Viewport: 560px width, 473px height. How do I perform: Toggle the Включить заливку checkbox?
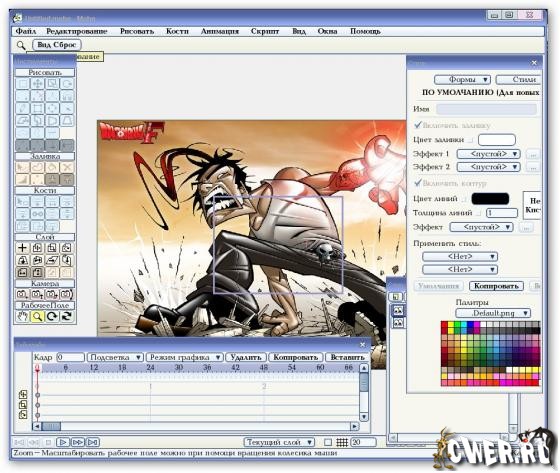(418, 125)
